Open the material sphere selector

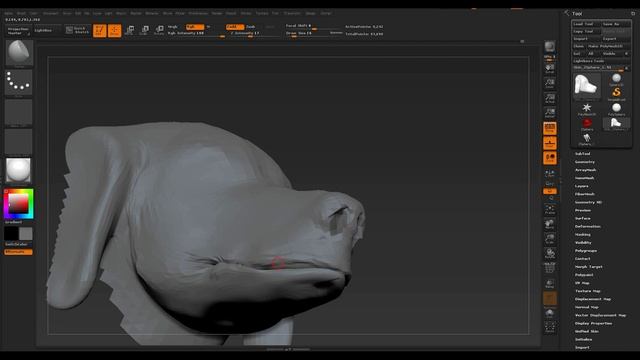click(18, 170)
